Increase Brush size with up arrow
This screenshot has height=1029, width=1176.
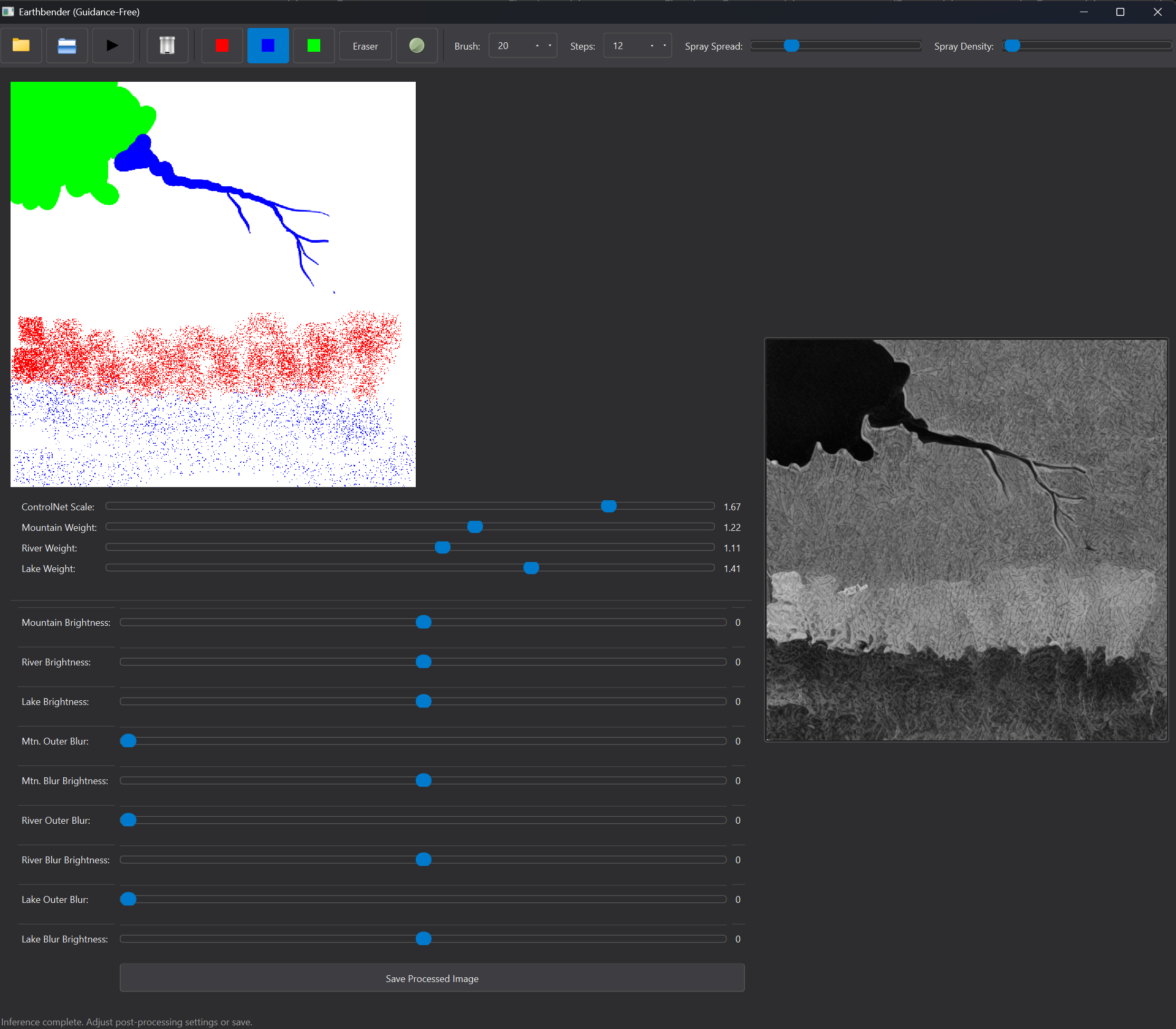[537, 46]
